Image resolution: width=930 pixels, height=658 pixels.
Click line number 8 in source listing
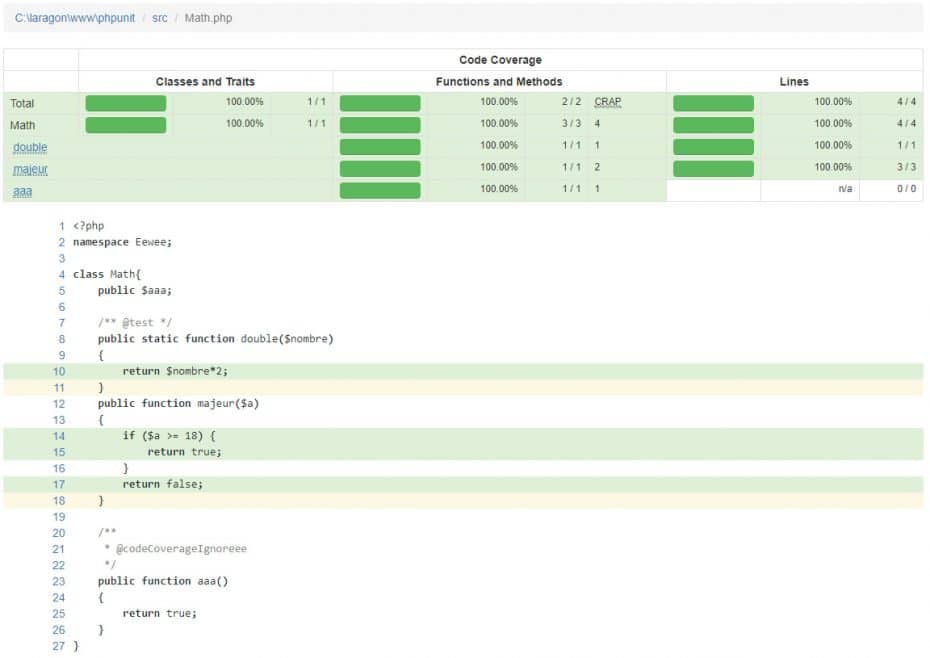coord(62,339)
